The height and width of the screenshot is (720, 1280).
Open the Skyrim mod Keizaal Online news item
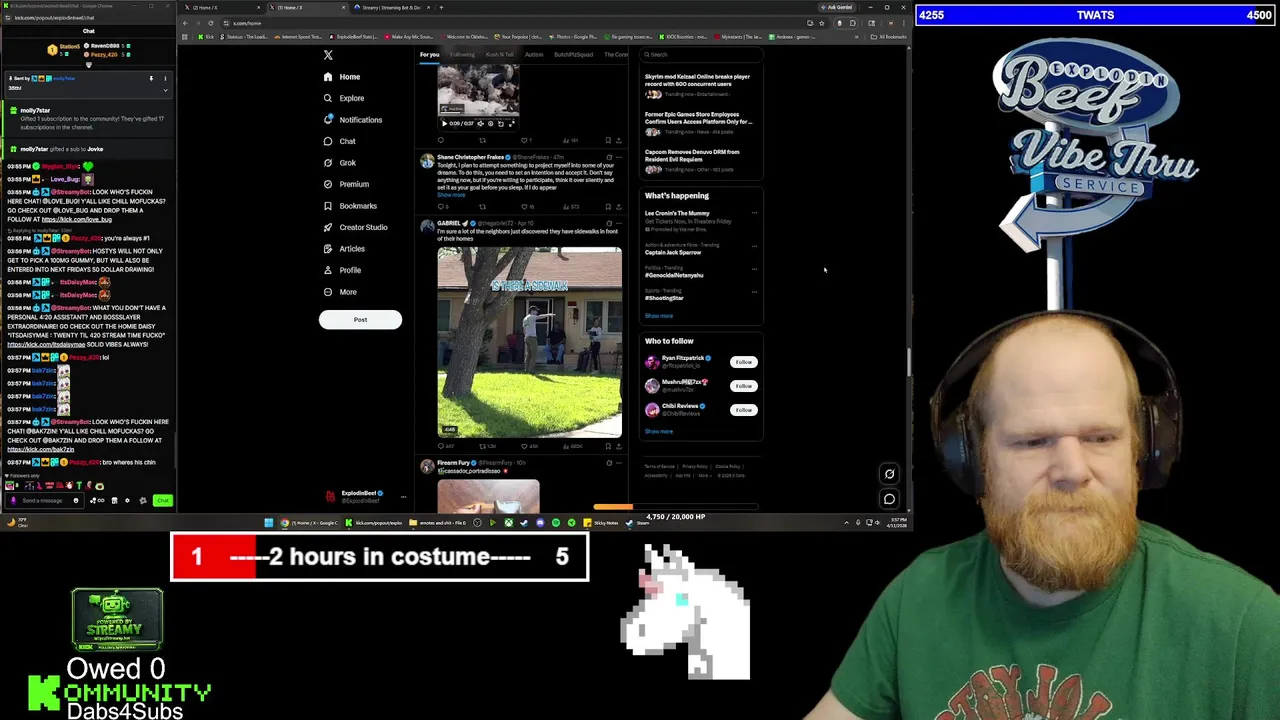point(698,85)
